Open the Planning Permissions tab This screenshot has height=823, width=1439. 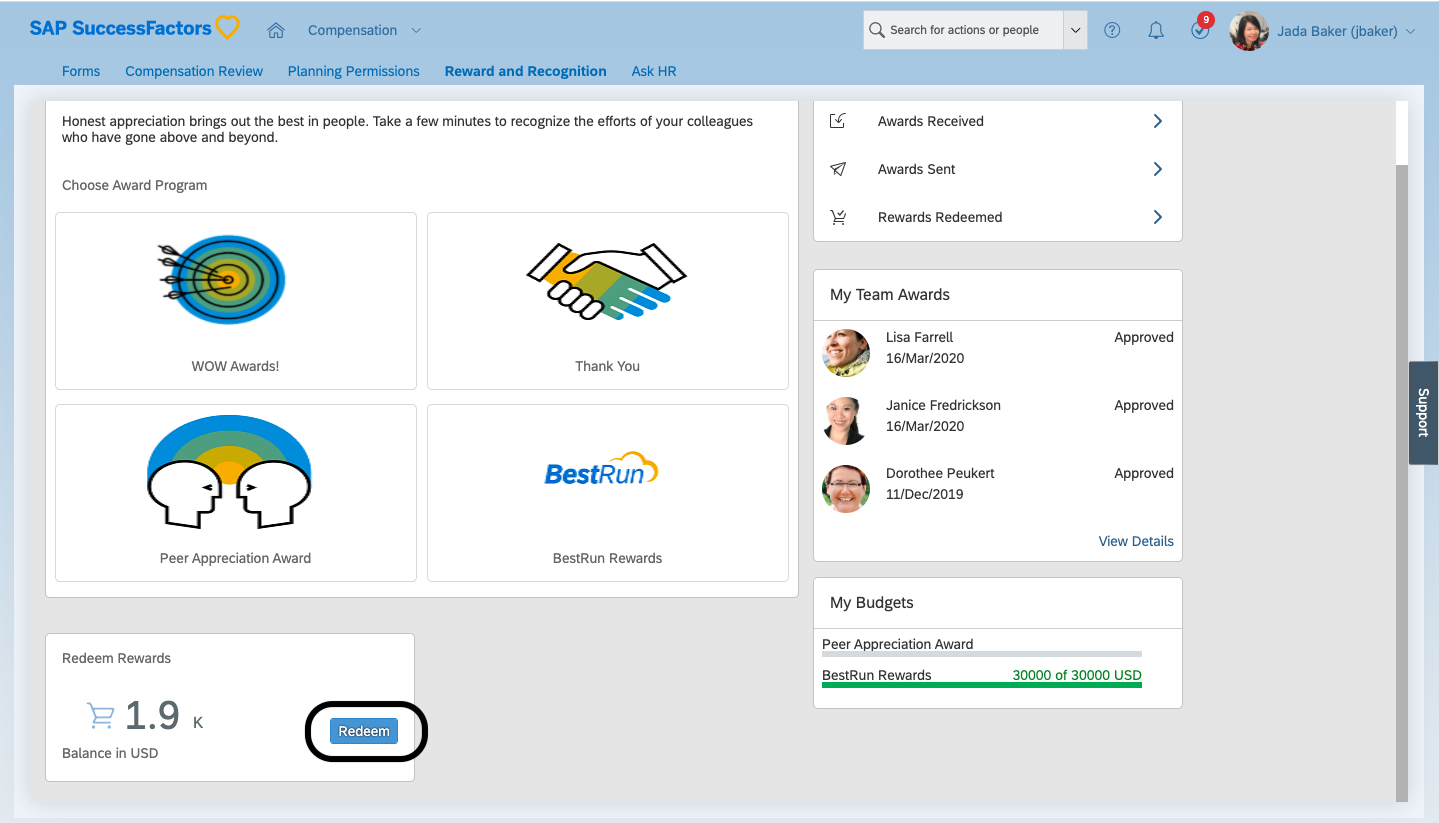pyautogui.click(x=354, y=71)
